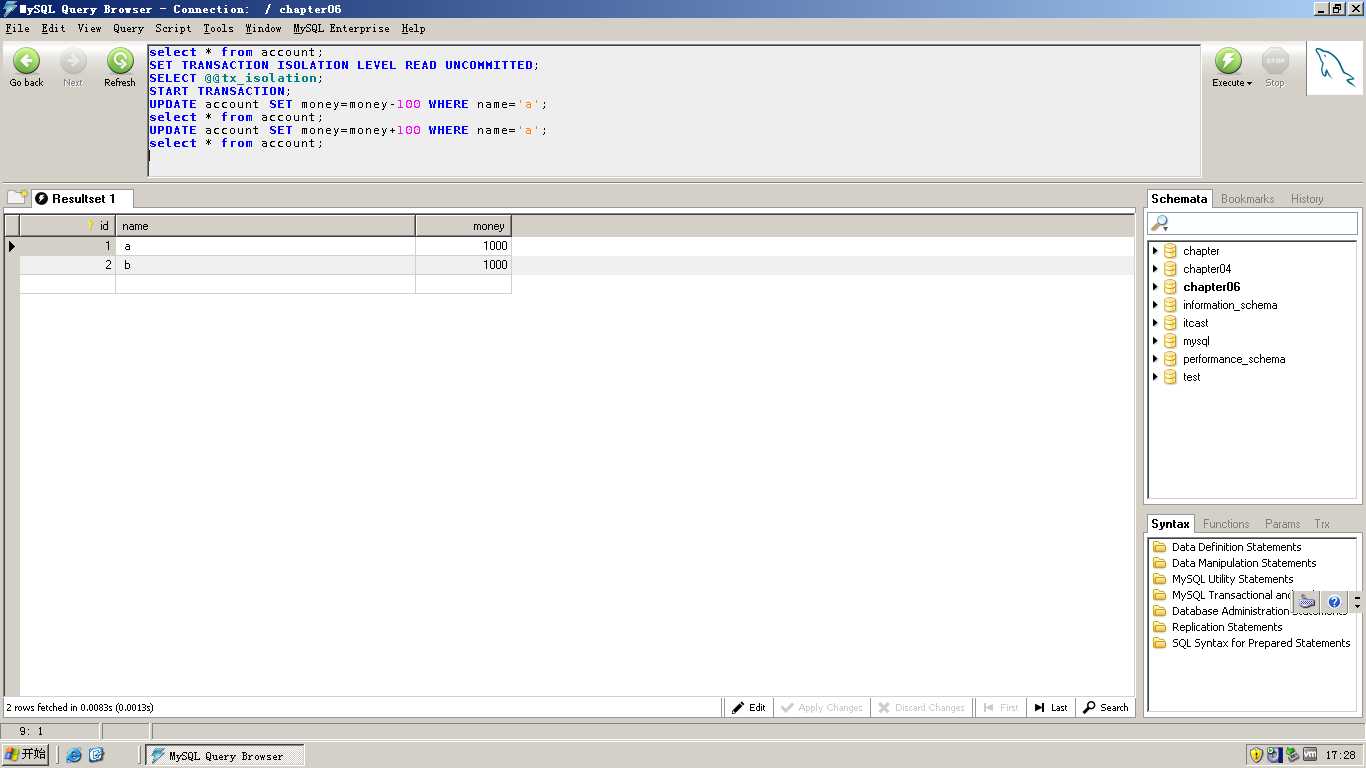Switch to the History tab
1366x768 pixels.
(1306, 199)
